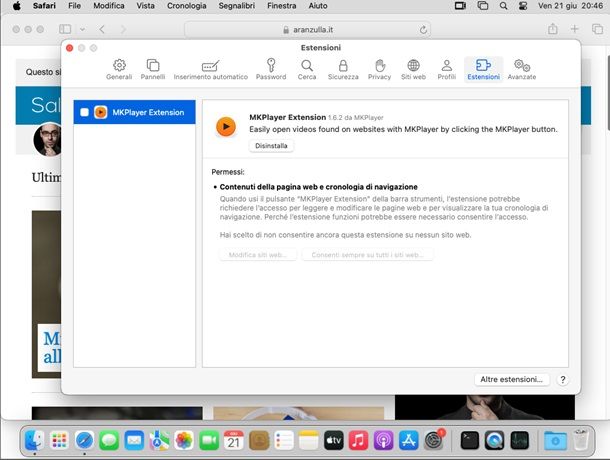Click the MKPlayer orange play icon in details
The width and height of the screenshot is (610, 460).
(226, 126)
